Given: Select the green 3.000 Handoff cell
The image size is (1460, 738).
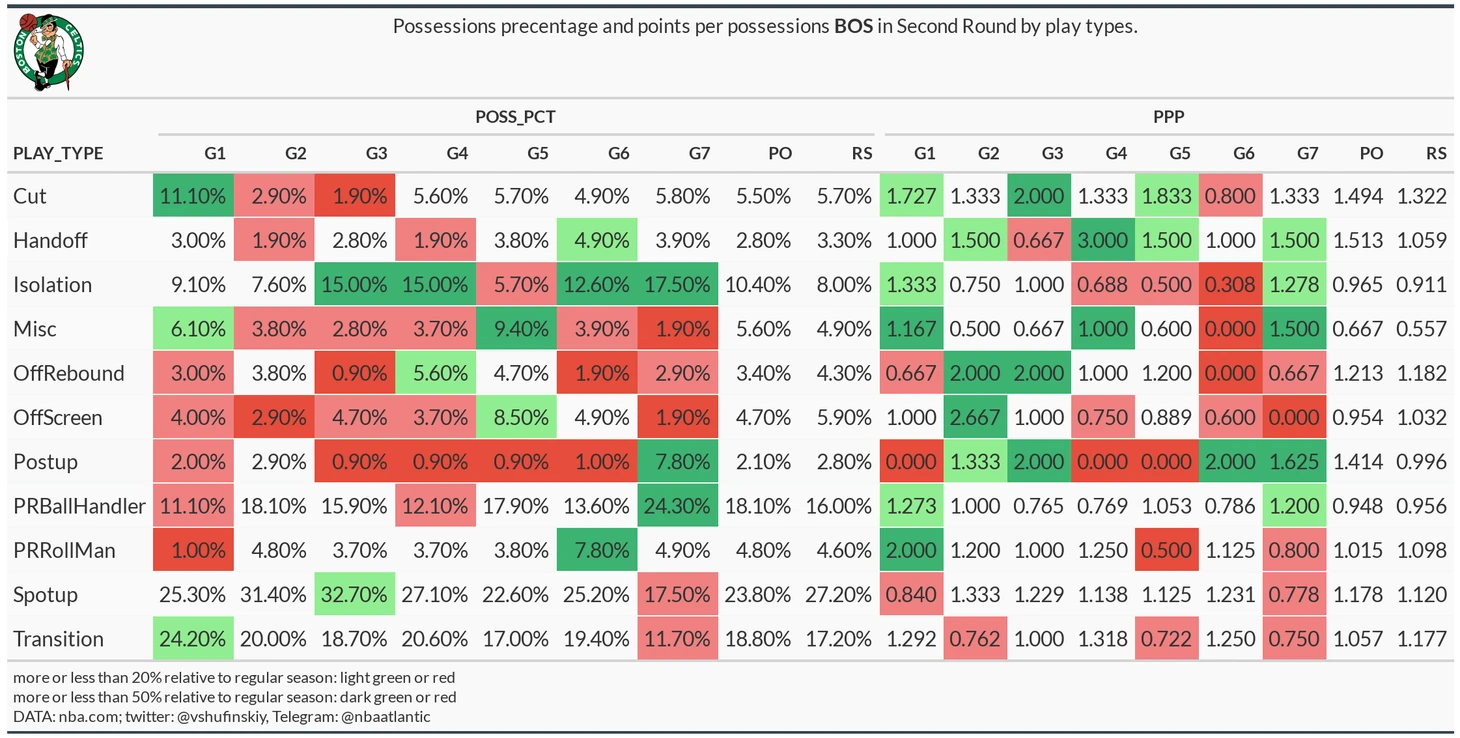Looking at the screenshot, I should [1103, 241].
